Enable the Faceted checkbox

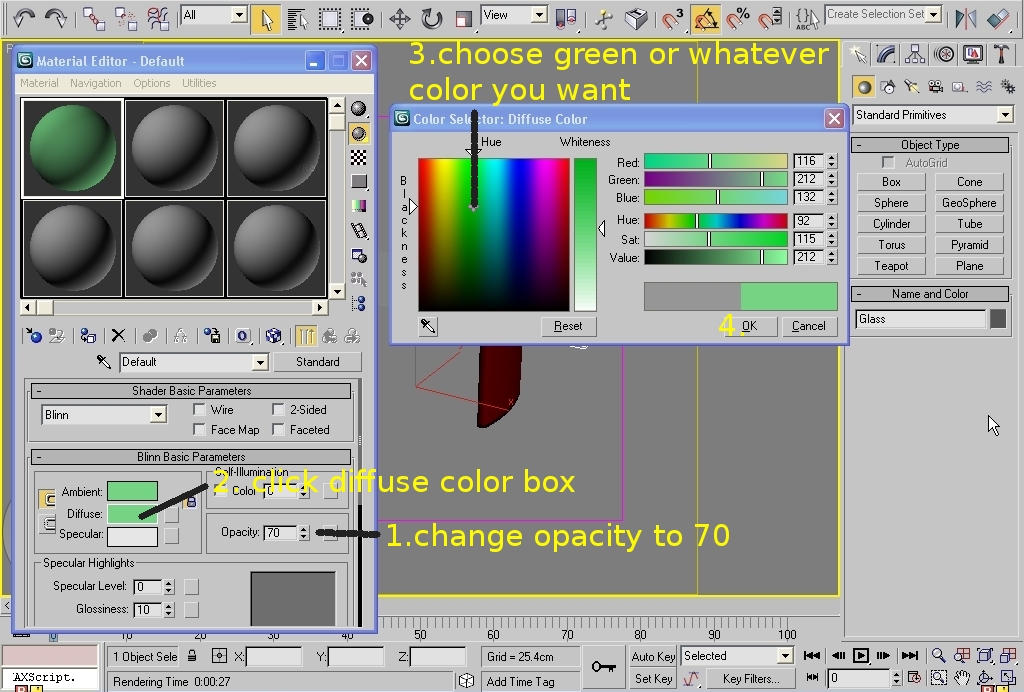coord(278,430)
